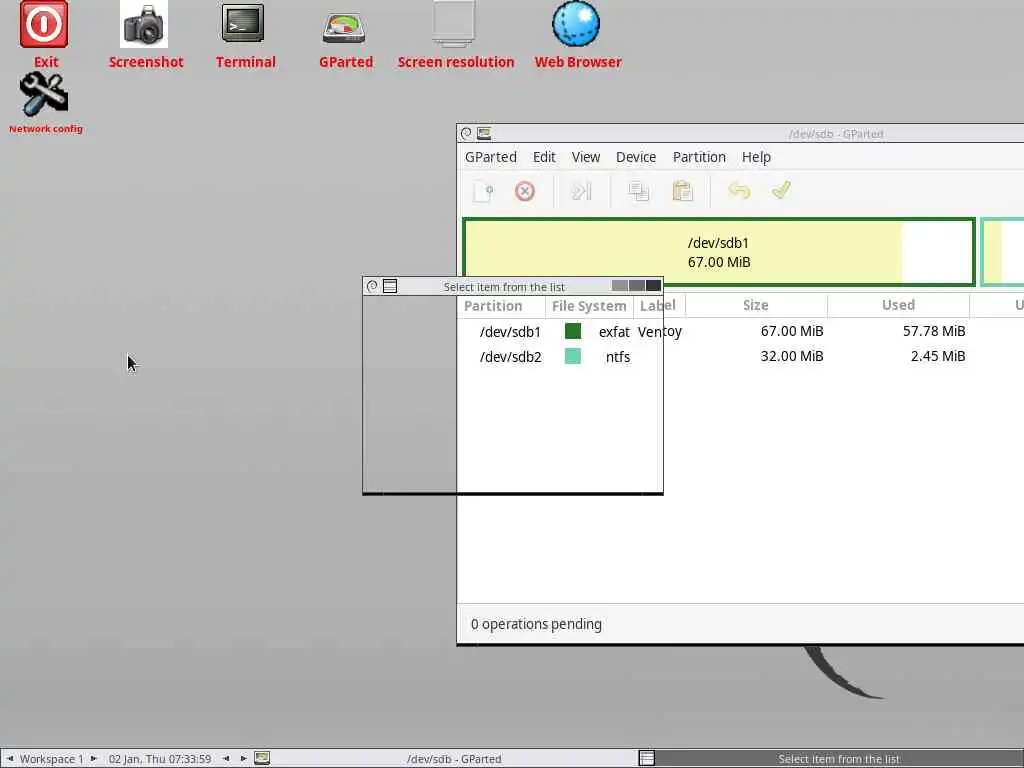This screenshot has width=1024, height=768.
Task: Switch to next workspace with right arrow
Action: click(x=93, y=758)
